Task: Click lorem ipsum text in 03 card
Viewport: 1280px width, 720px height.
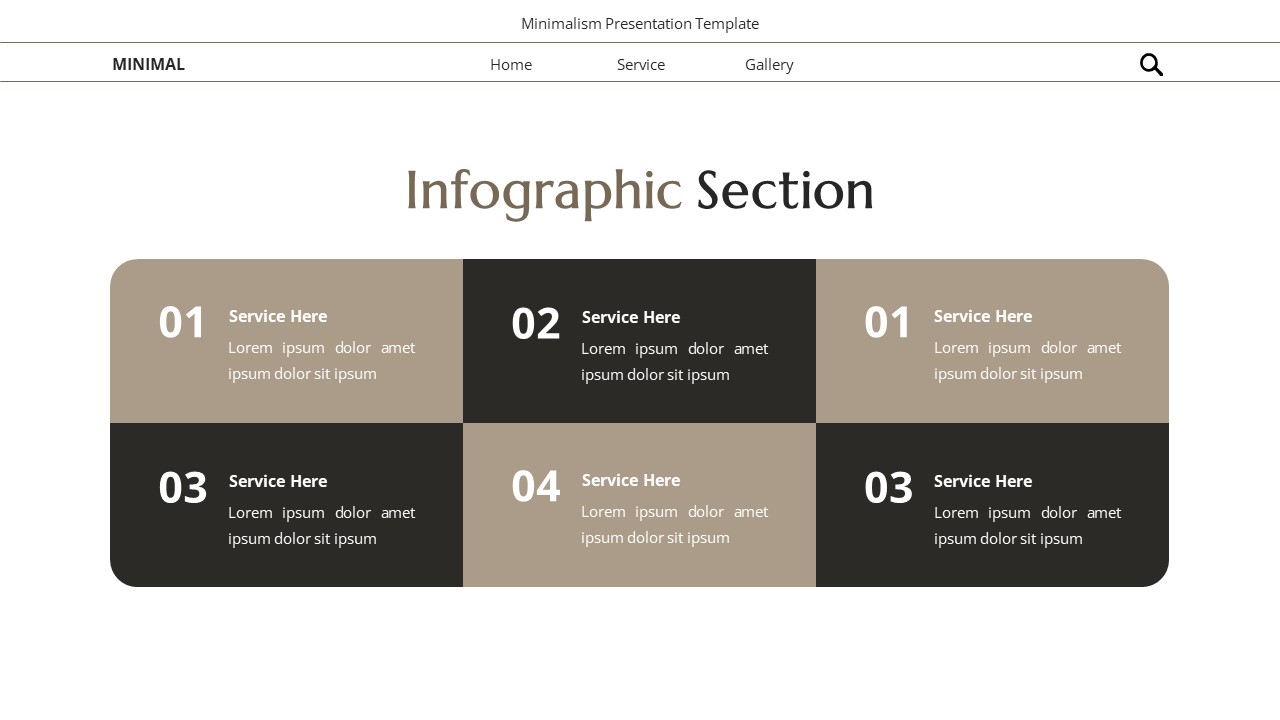Action: tap(321, 525)
